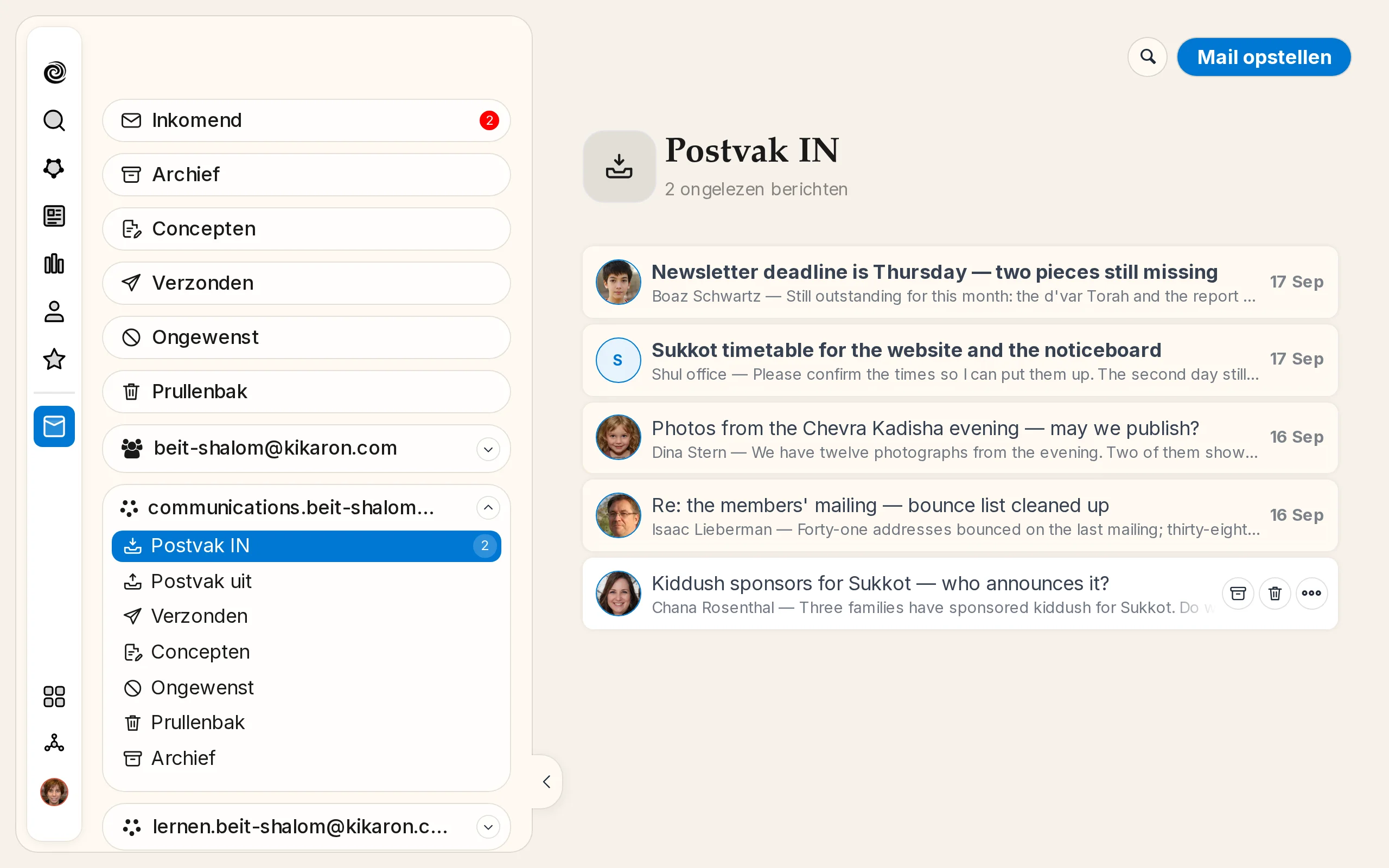Open the top Concepten folder
The image size is (1389, 868).
tap(307, 229)
